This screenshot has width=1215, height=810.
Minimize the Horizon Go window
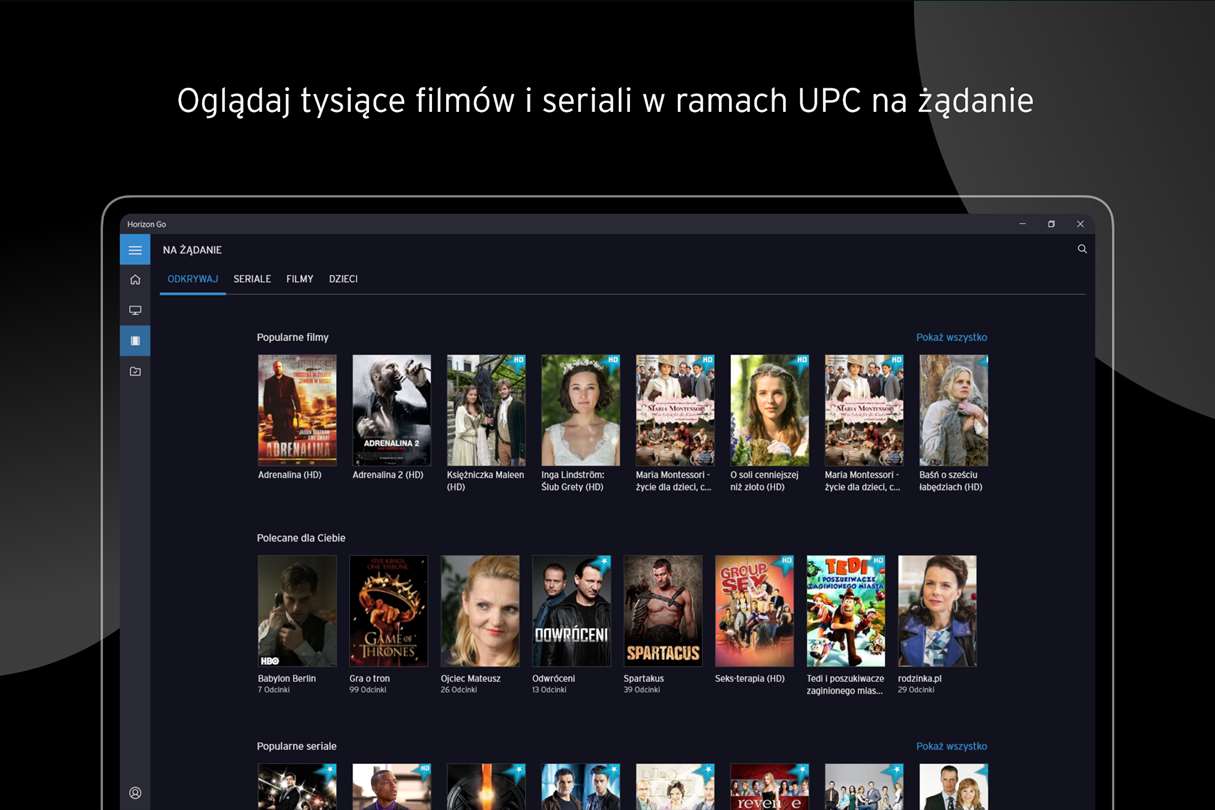pyautogui.click(x=1022, y=224)
